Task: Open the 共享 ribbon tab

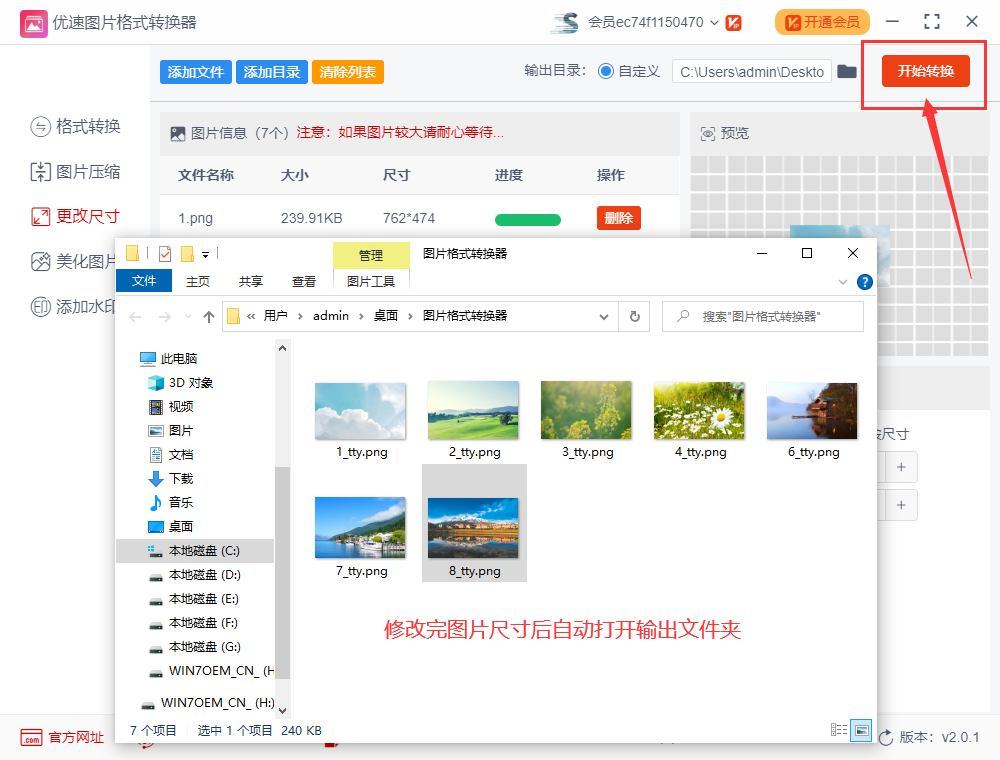Action: [x=251, y=281]
